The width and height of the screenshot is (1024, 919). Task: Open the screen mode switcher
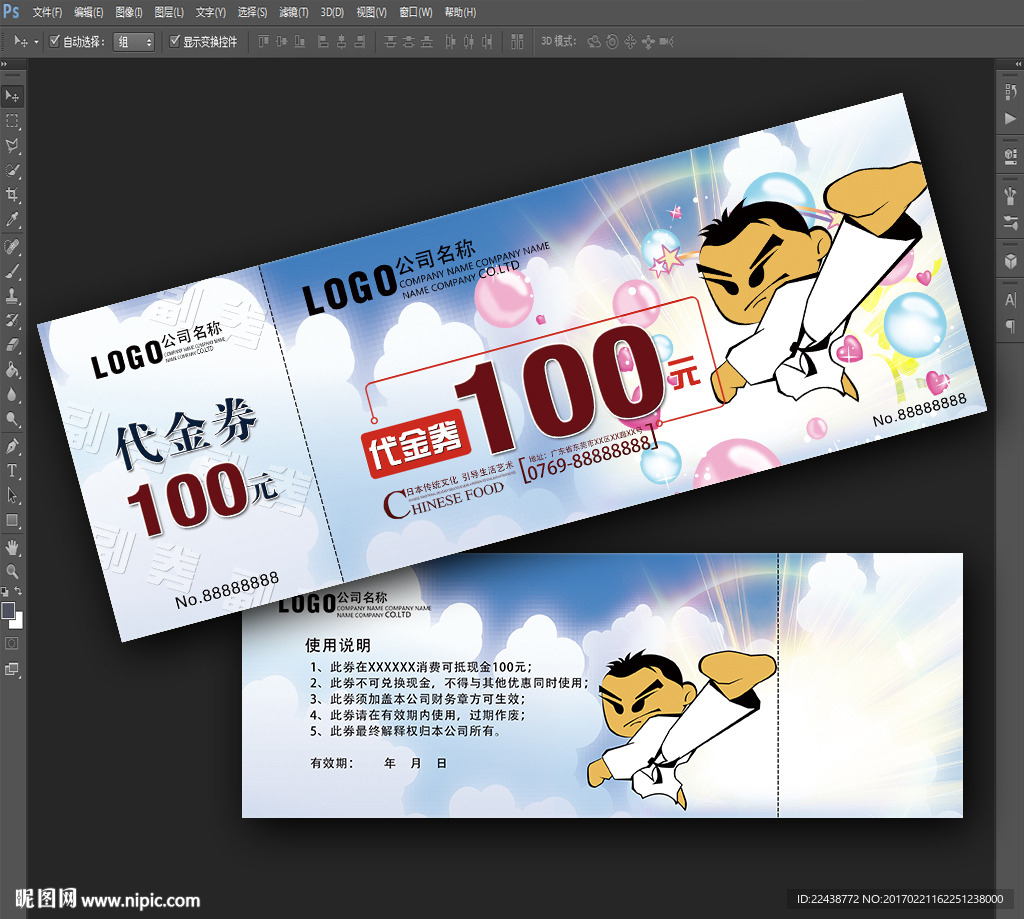(x=12, y=669)
